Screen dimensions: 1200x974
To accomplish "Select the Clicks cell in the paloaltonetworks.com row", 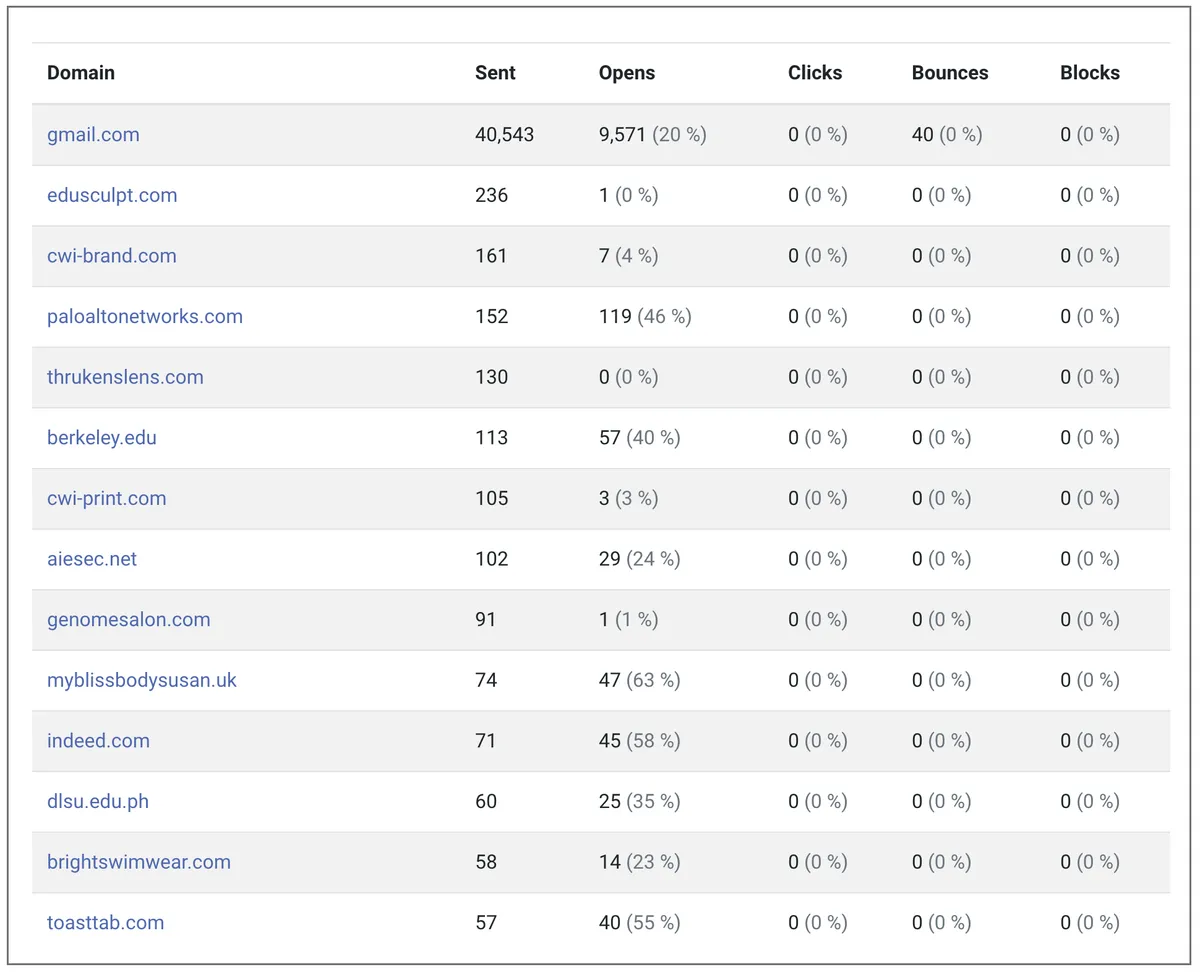I will [x=818, y=316].
